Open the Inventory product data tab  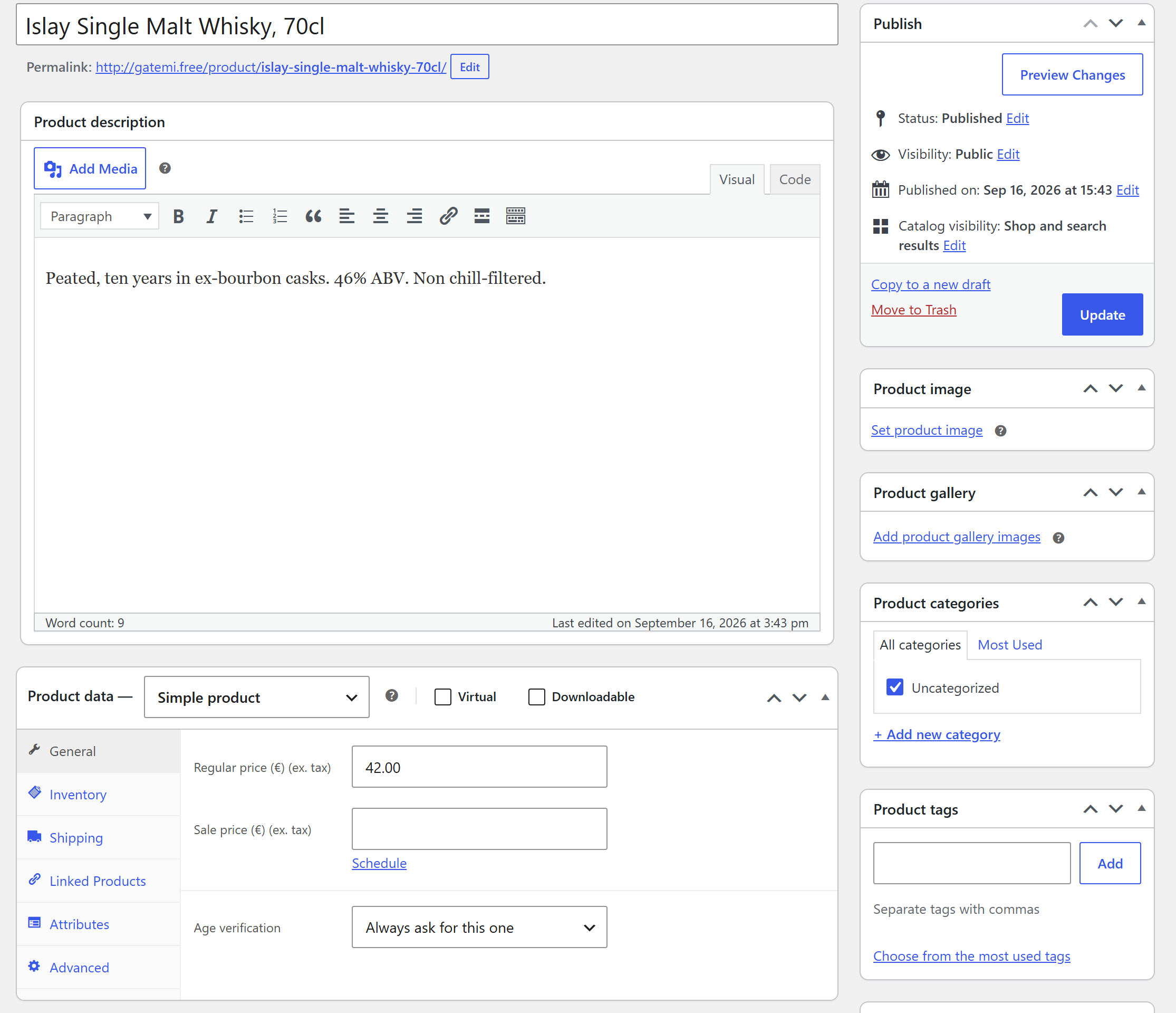[x=99, y=795]
